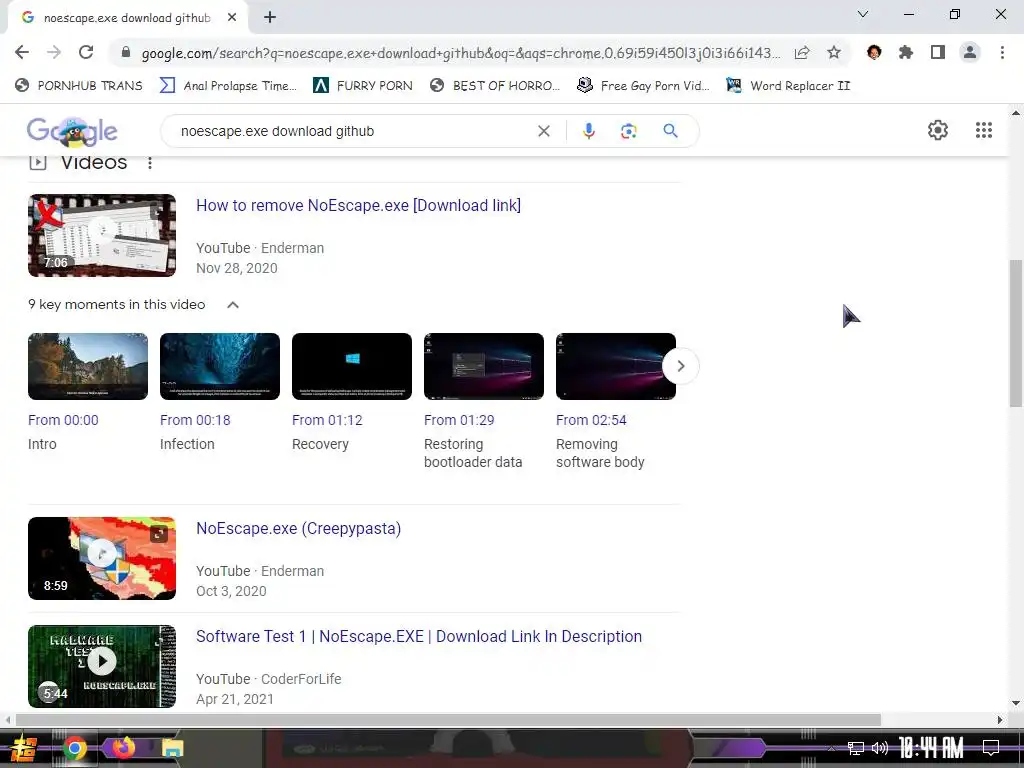Click the Google search query field

pos(353,131)
